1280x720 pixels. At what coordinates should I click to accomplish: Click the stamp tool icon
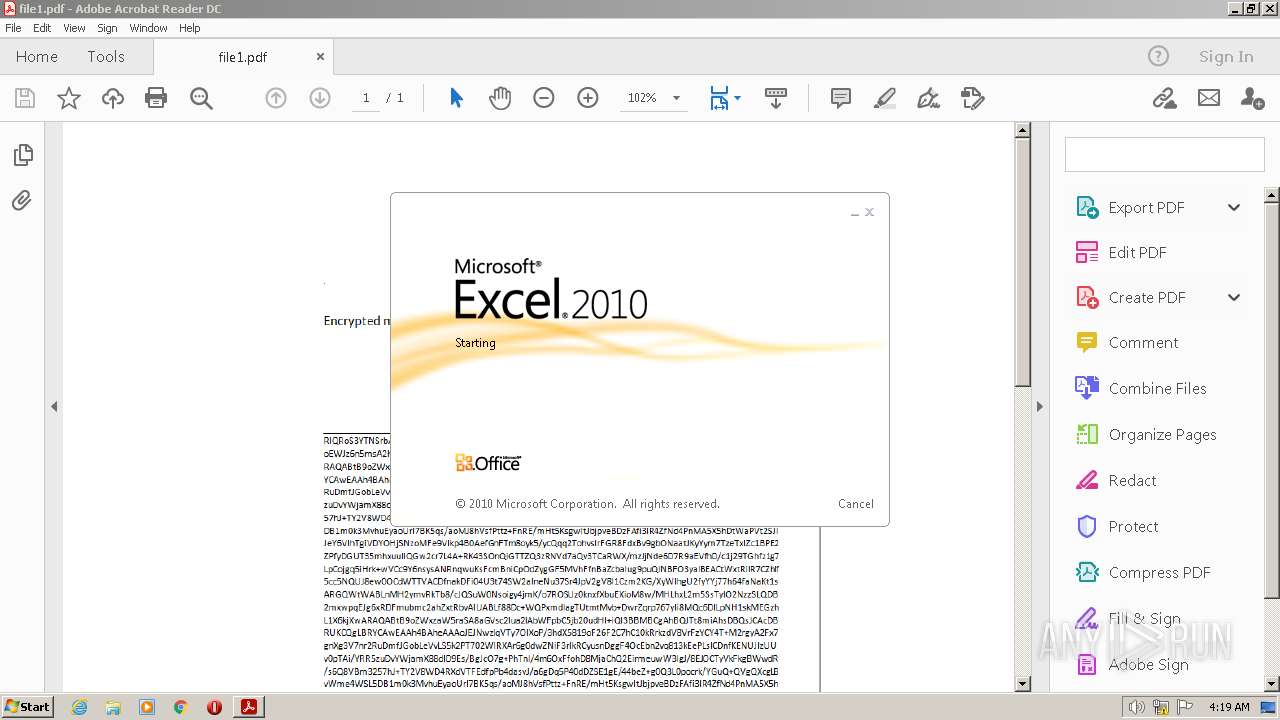[972, 98]
